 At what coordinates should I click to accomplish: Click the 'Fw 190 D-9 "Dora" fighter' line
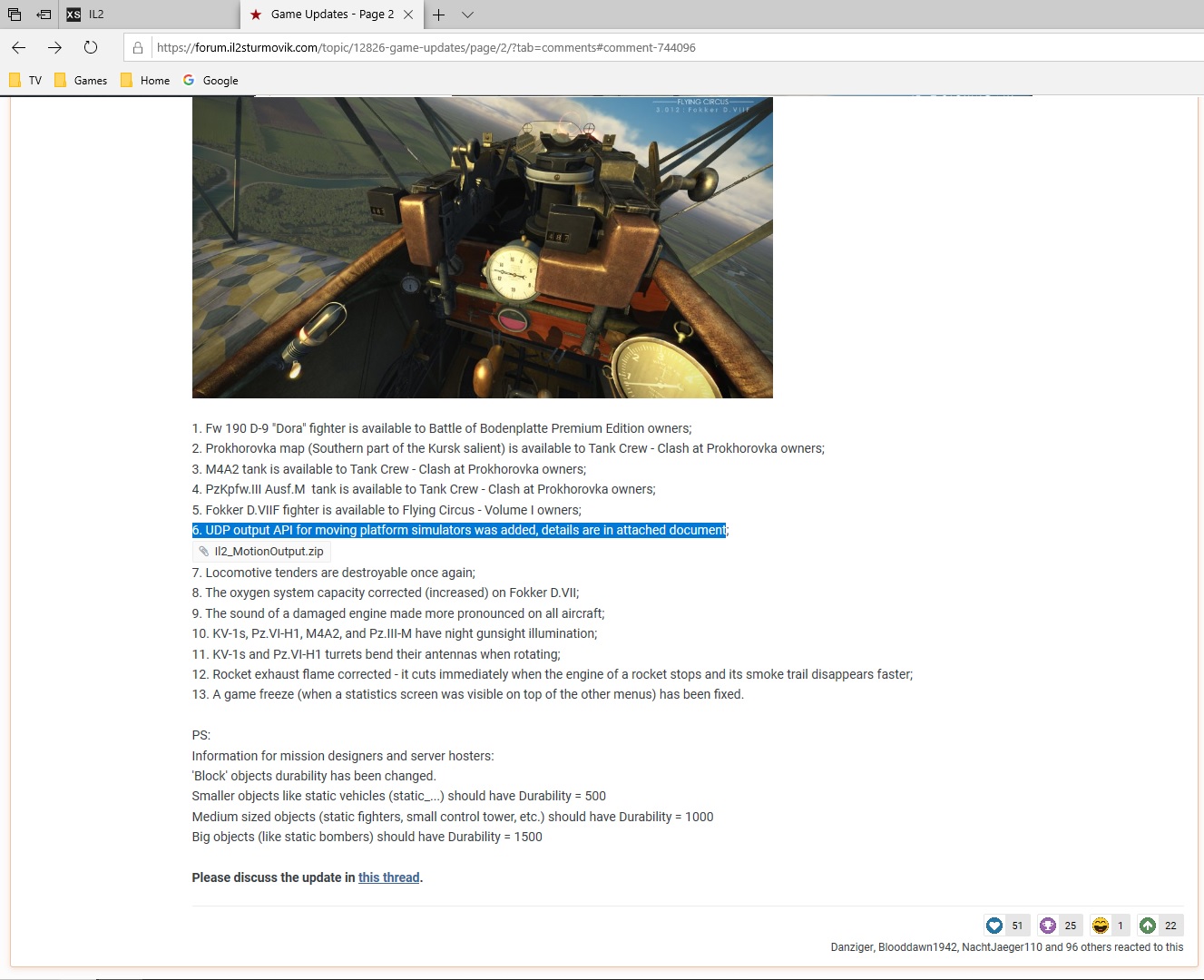coord(442,428)
